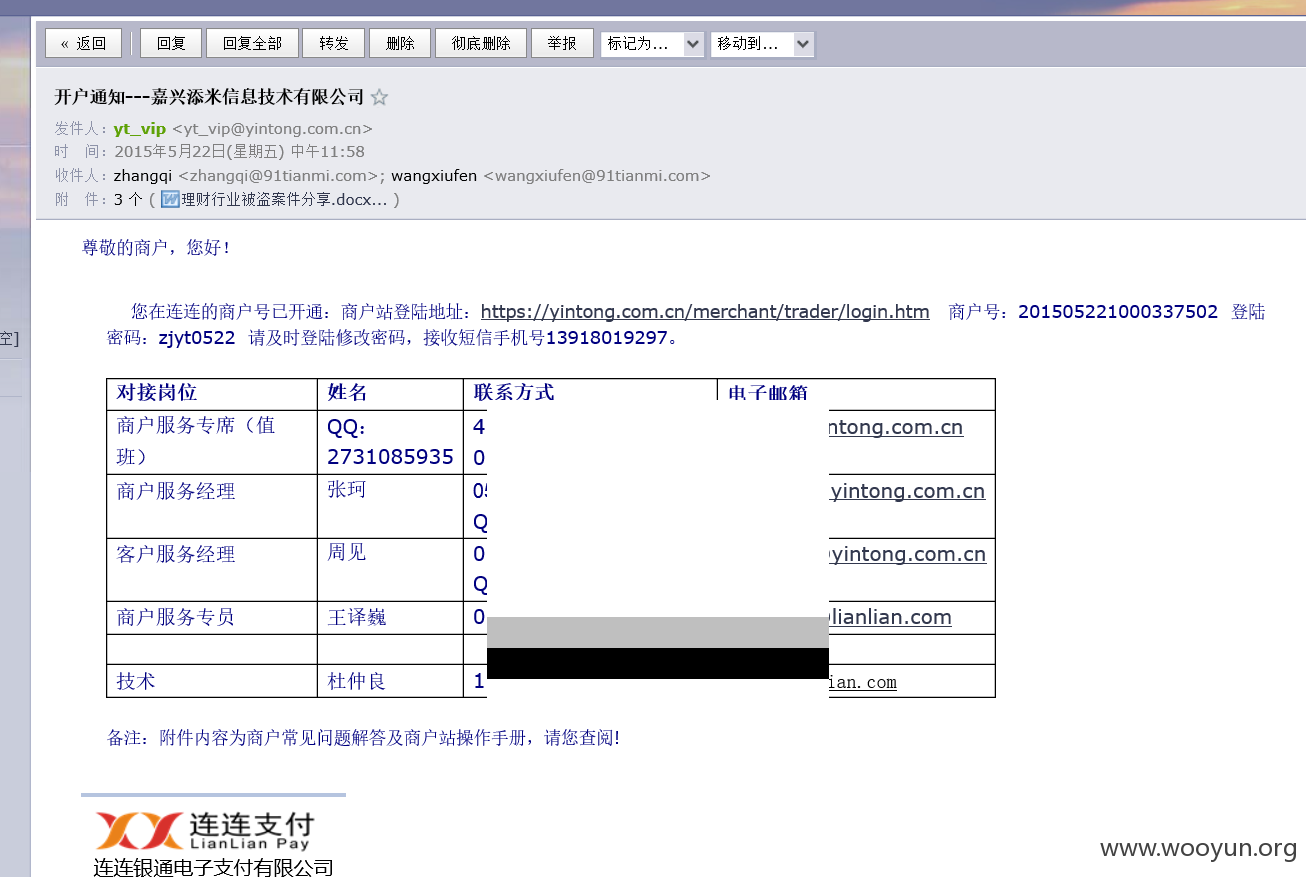Image resolution: width=1306 pixels, height=877 pixels.
Task: Click sender name yt_vip
Action: (140, 128)
